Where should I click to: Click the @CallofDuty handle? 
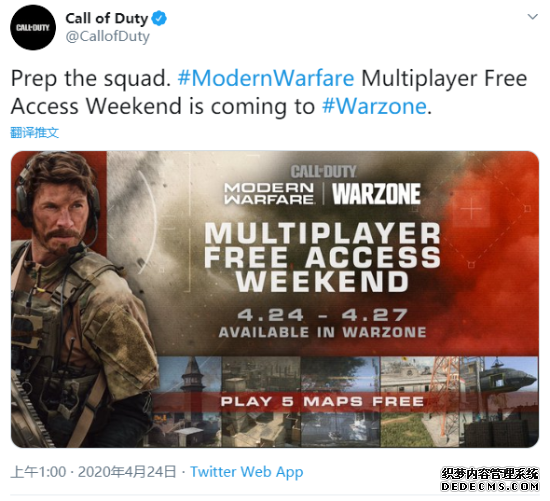[108, 36]
